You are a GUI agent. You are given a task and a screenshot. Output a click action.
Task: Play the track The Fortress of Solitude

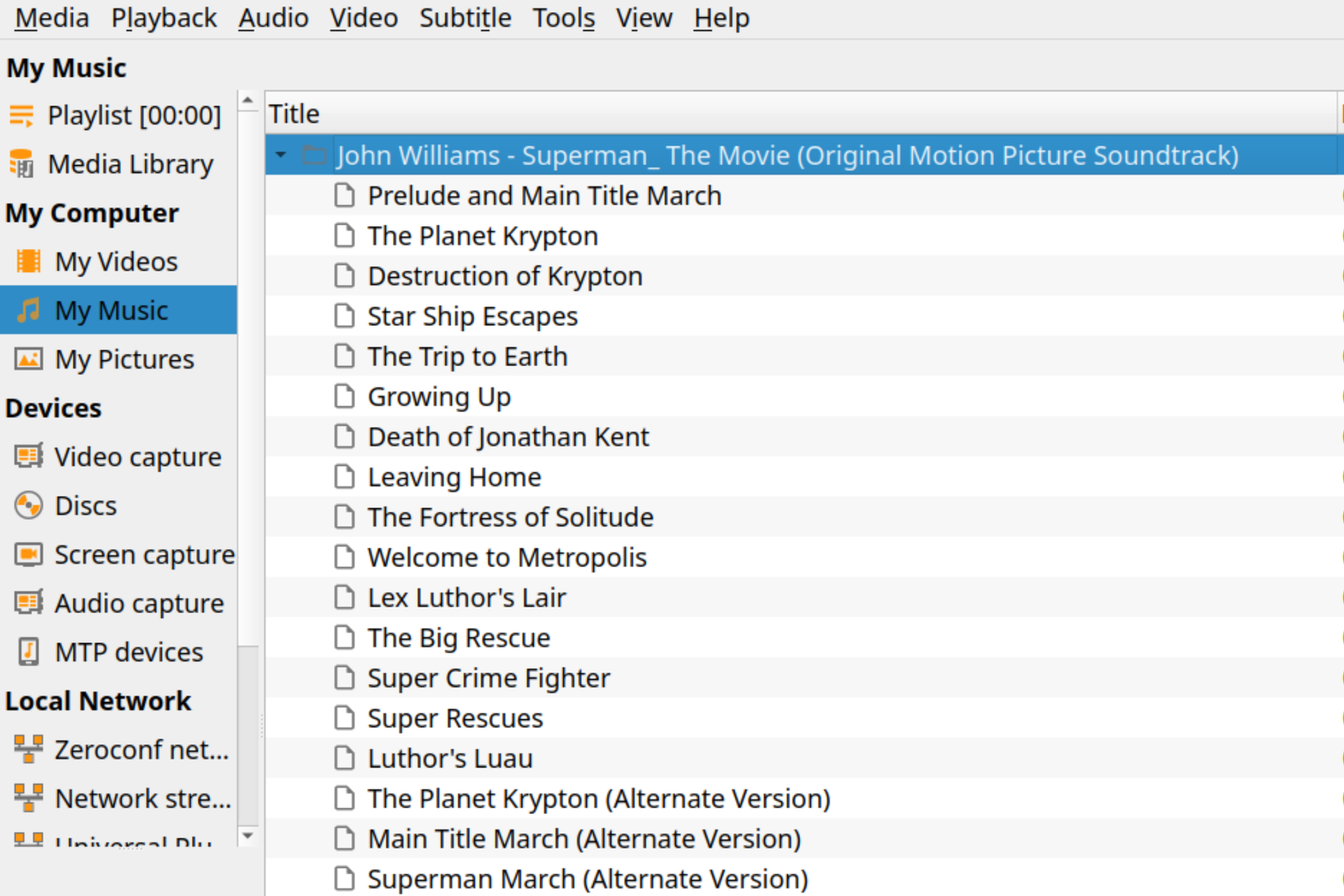tap(510, 516)
